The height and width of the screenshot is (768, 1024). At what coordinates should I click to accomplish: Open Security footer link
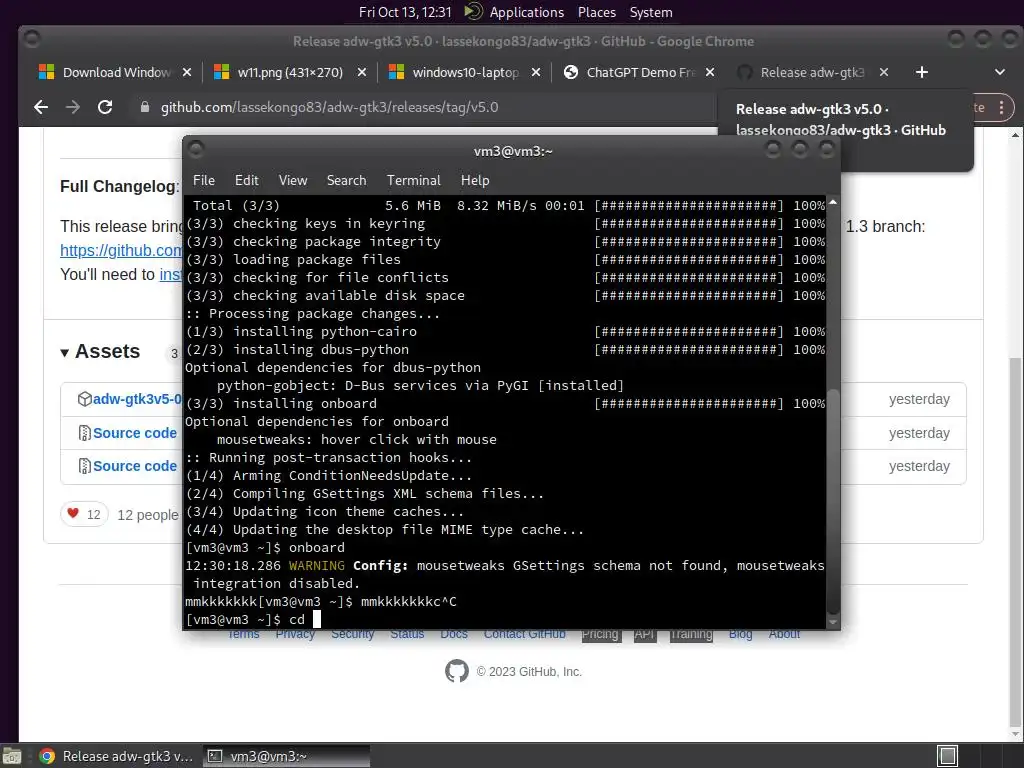352,634
